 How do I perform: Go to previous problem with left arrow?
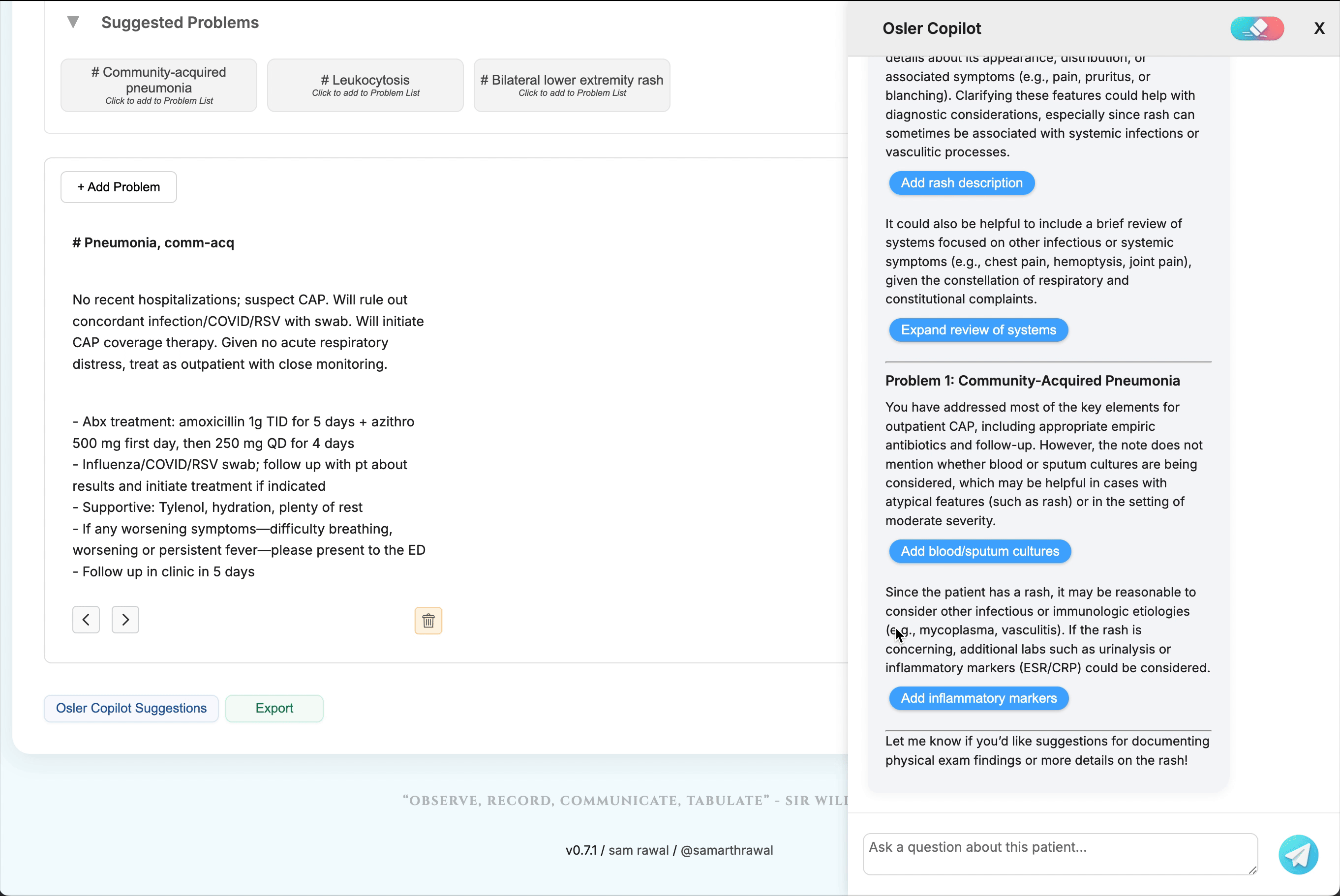pyautogui.click(x=86, y=620)
